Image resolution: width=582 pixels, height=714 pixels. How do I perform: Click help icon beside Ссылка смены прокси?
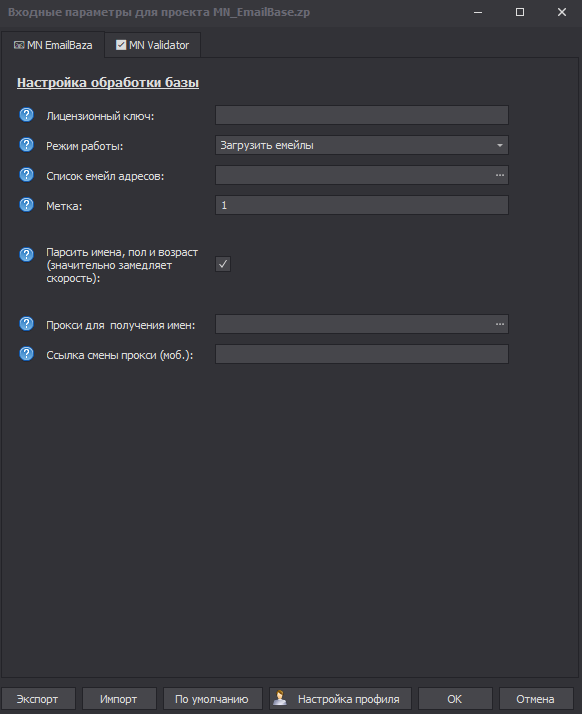pos(26,354)
